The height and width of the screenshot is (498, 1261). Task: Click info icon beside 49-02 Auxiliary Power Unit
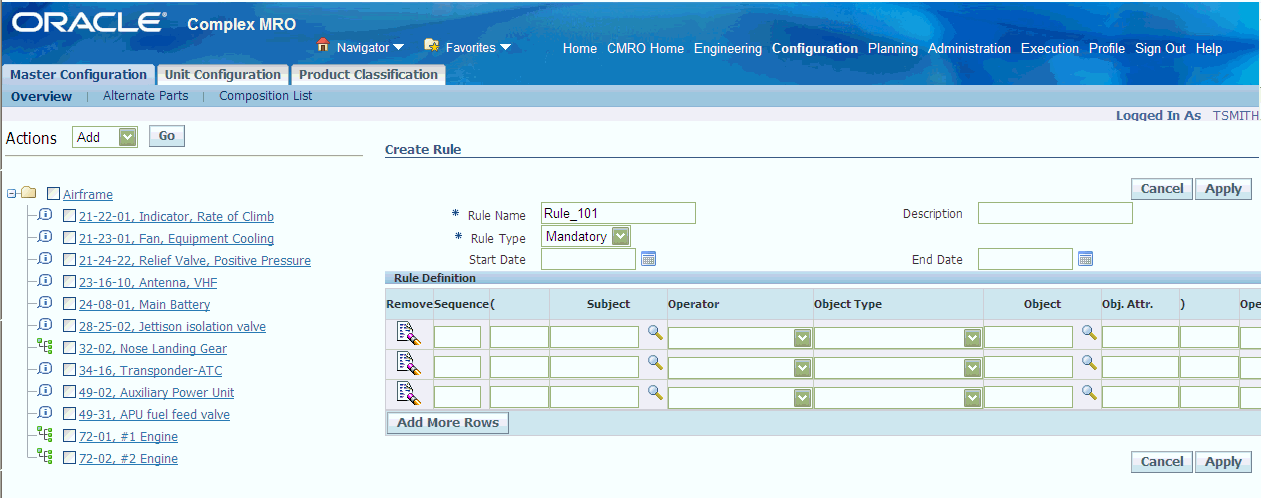pyautogui.click(x=44, y=391)
